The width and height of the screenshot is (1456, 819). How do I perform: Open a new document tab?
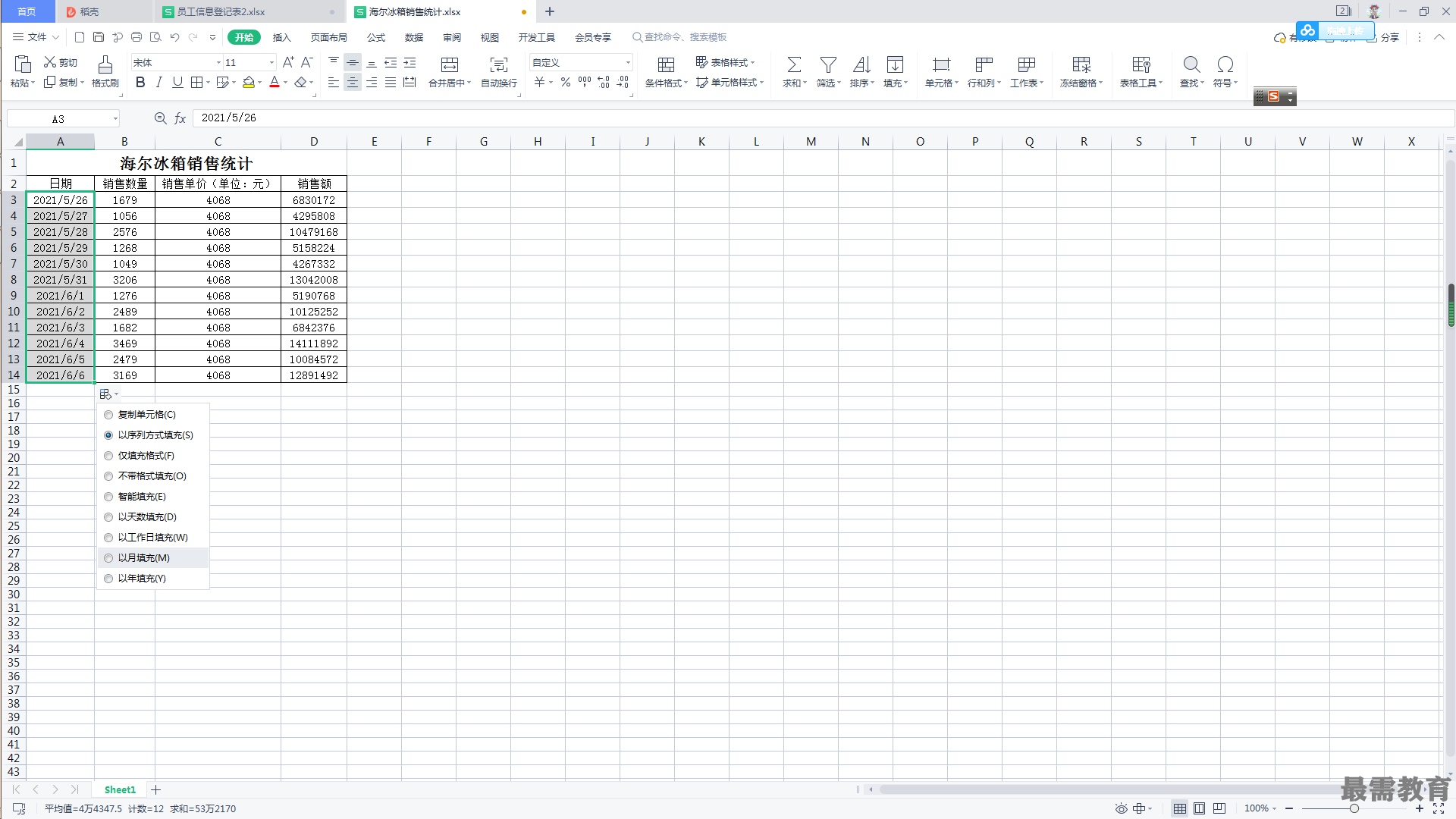(550, 11)
